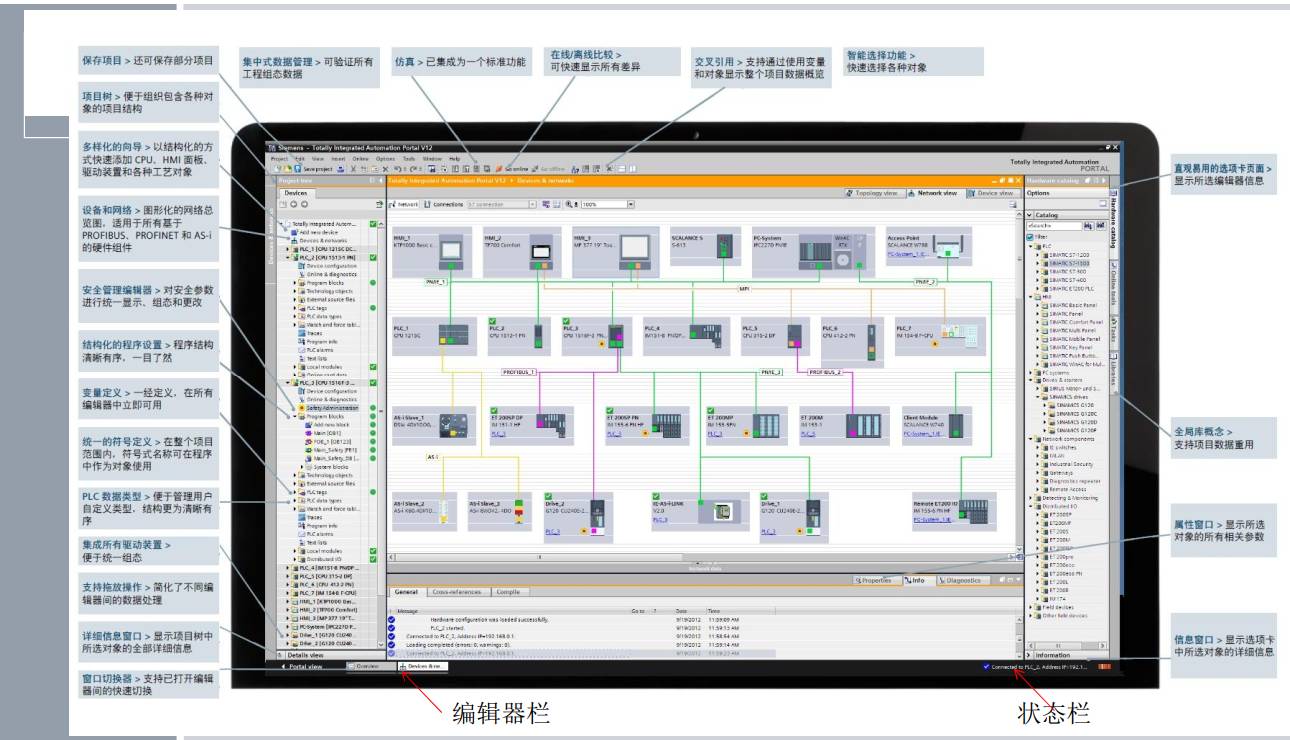Expand Program blocks under PLC_2
This screenshot has height=740, width=1290.
click(x=295, y=283)
